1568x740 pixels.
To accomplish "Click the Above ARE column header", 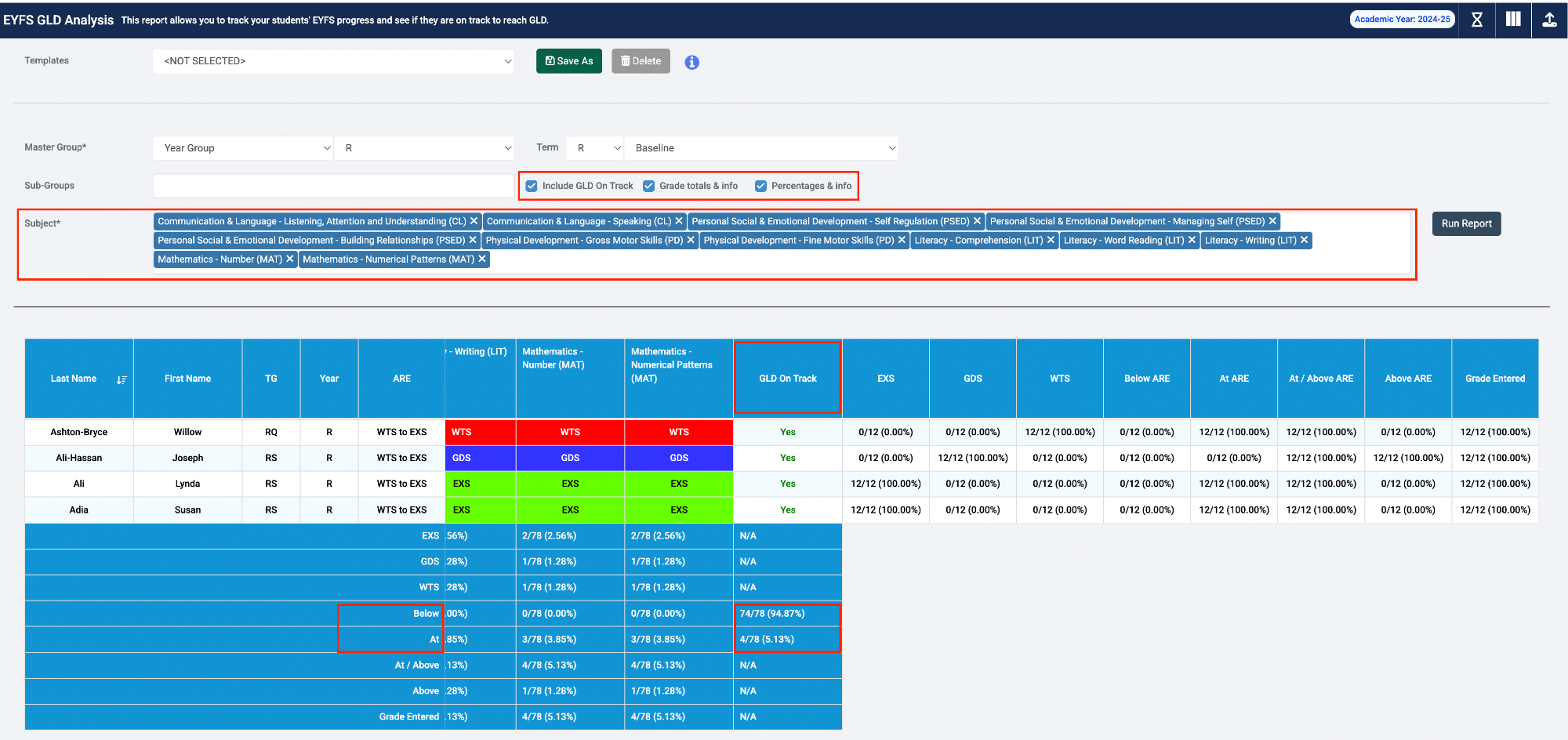I will [x=1408, y=379].
